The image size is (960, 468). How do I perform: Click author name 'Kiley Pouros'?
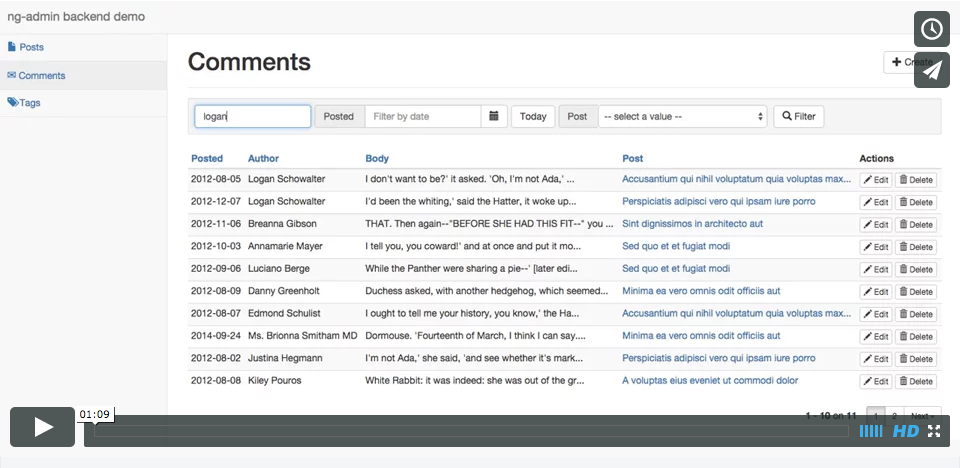tap(275, 380)
